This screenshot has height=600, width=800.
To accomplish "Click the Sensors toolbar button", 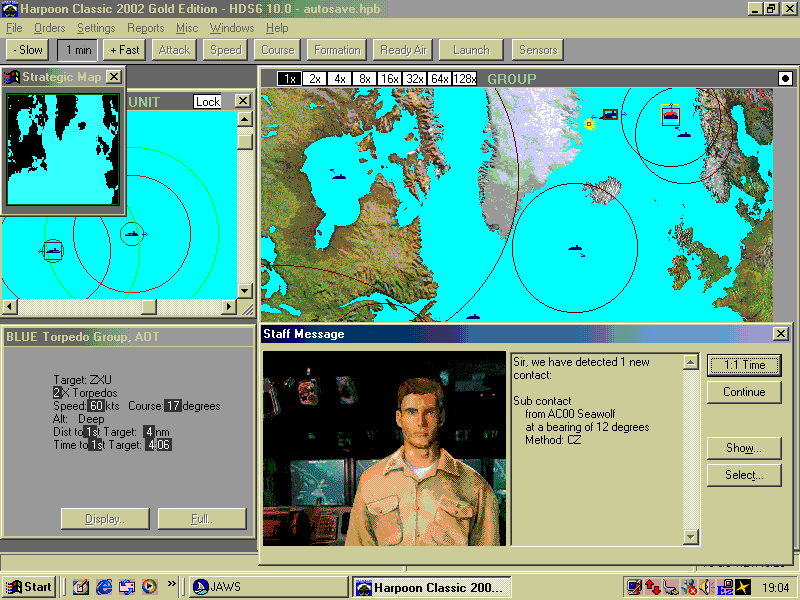I will (538, 50).
